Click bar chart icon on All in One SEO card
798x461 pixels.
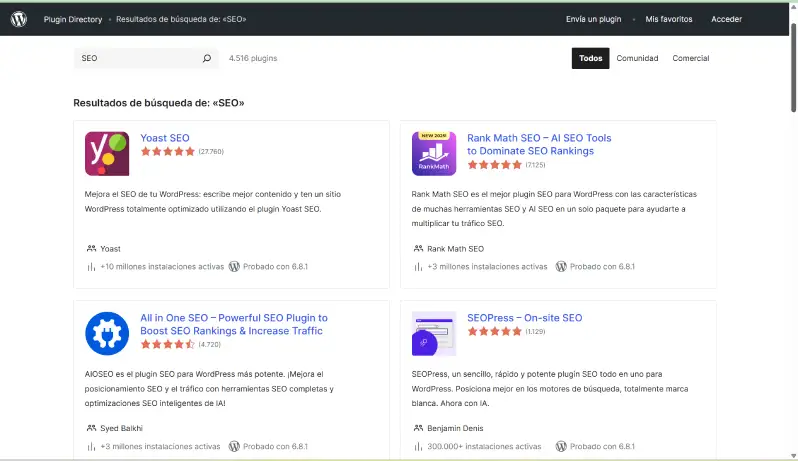[x=91, y=447]
